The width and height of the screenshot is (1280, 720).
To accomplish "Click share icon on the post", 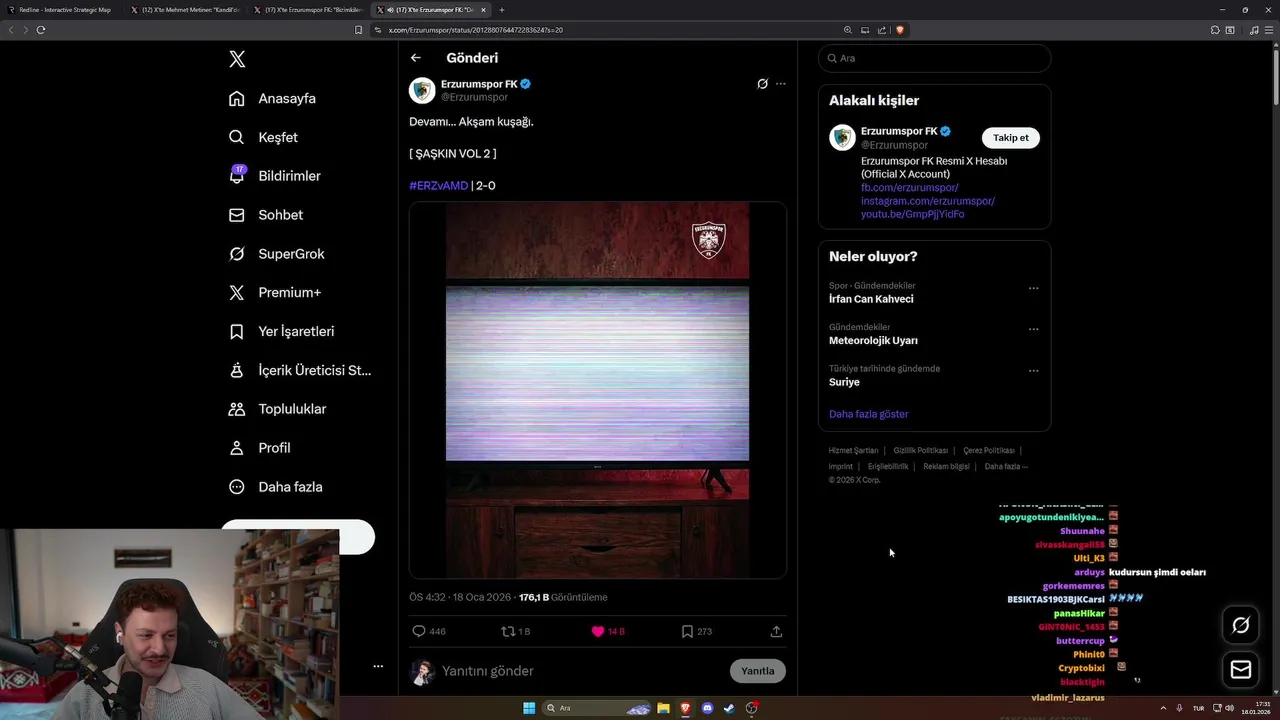I will [x=776, y=631].
